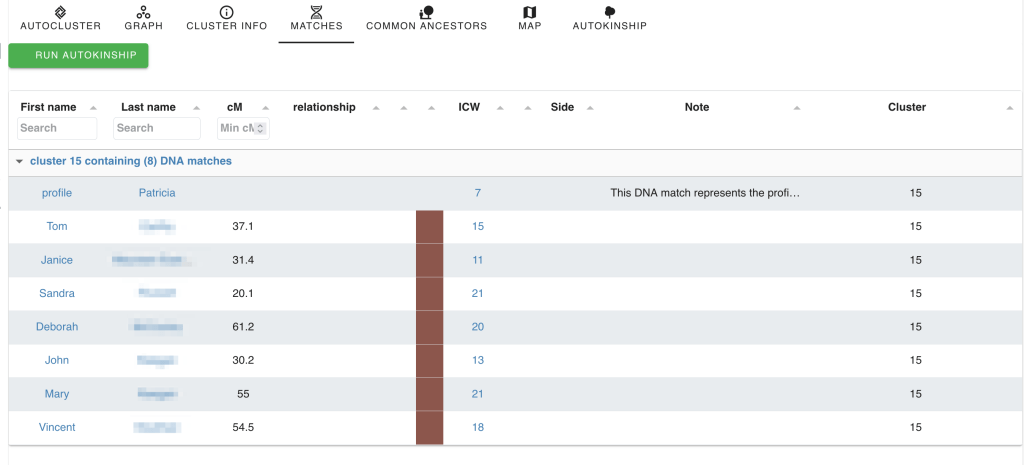
Task: Sort by First name column arrow
Action: (93, 108)
